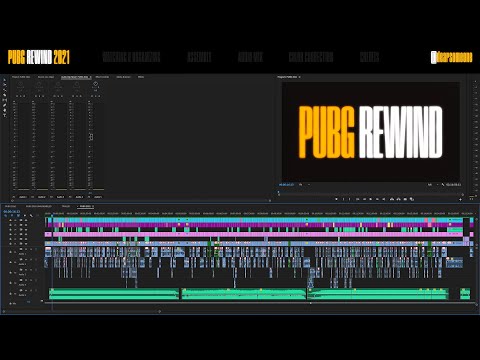480x360 pixels.
Task: Select the active sequence tab in the timeline panel
Action: click(x=85, y=206)
